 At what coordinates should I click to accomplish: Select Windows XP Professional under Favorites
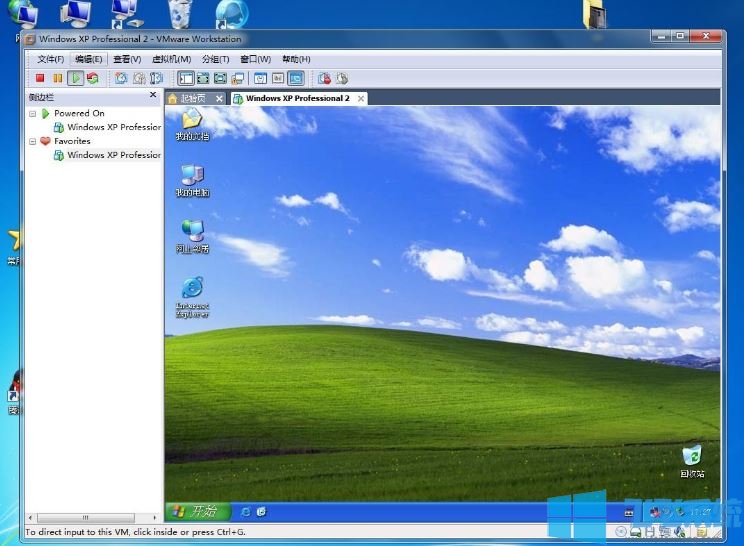tap(113, 155)
